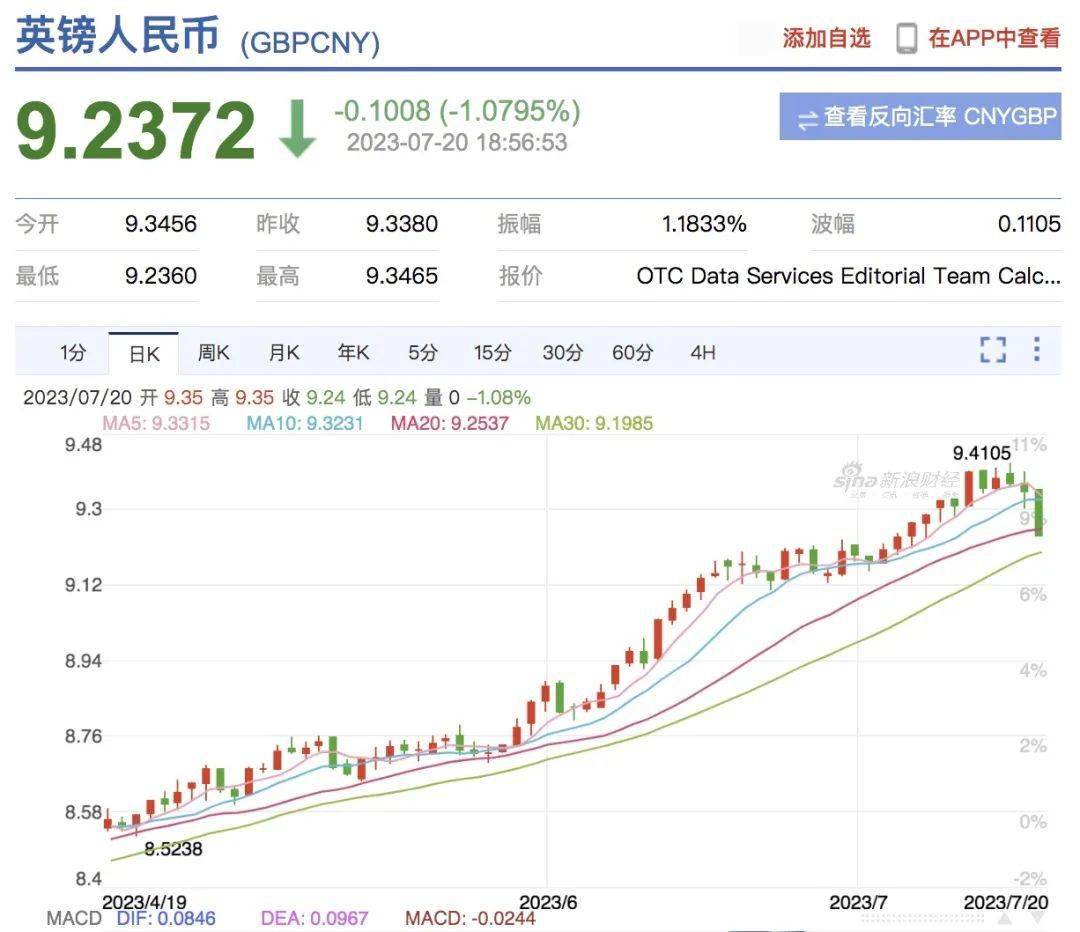
Task: Click the phone icon beside 在APP中查看
Action: [906, 38]
